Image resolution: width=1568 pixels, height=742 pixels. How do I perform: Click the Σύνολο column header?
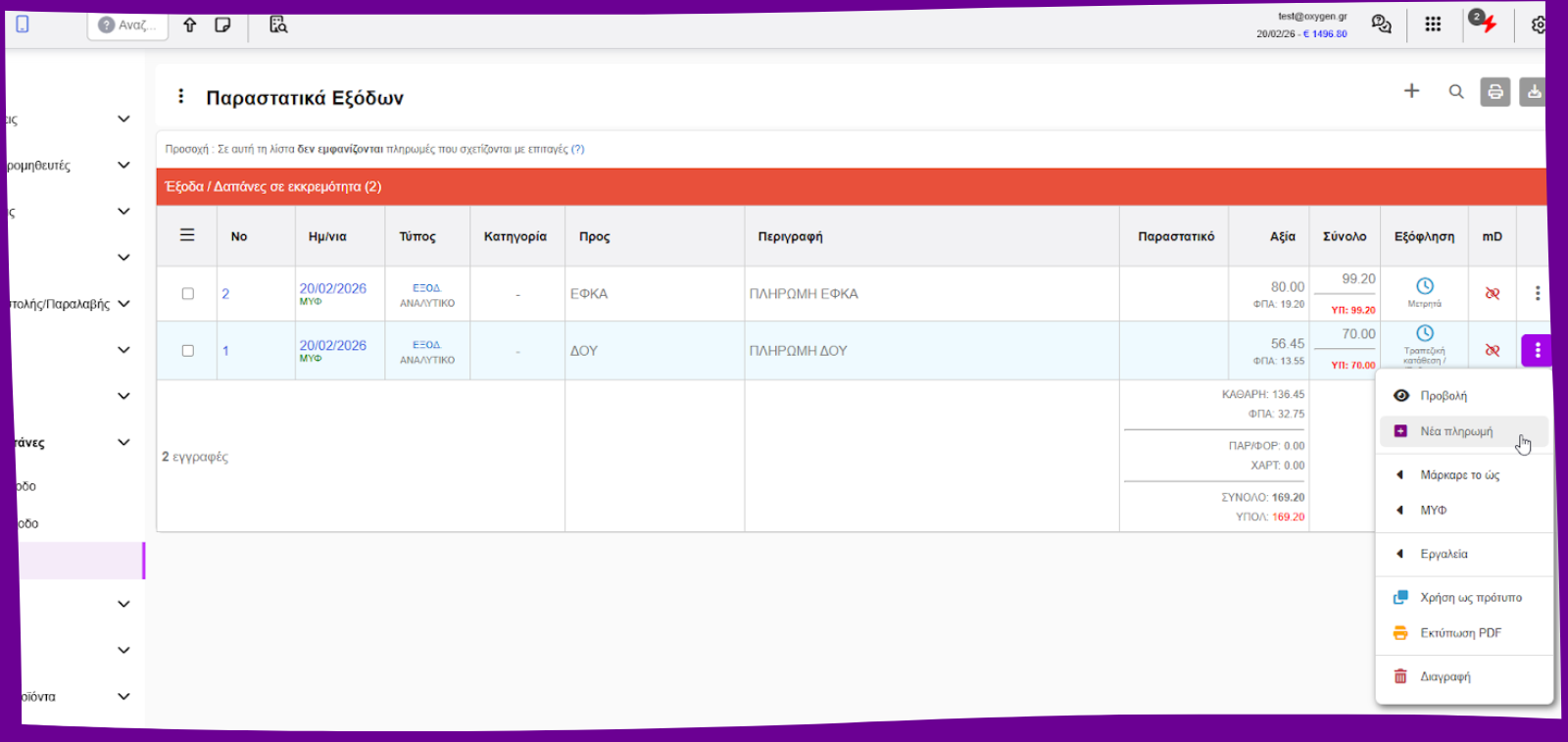pos(1345,236)
